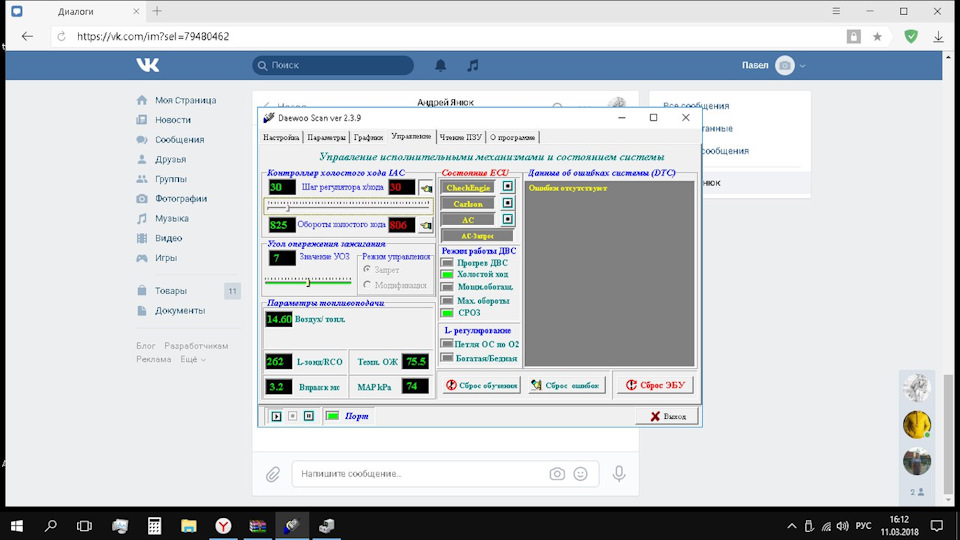Image resolution: width=960 pixels, height=540 pixels.
Task: Click 'Ошибки отсутствуют' text in DTC panel
Action: click(568, 188)
